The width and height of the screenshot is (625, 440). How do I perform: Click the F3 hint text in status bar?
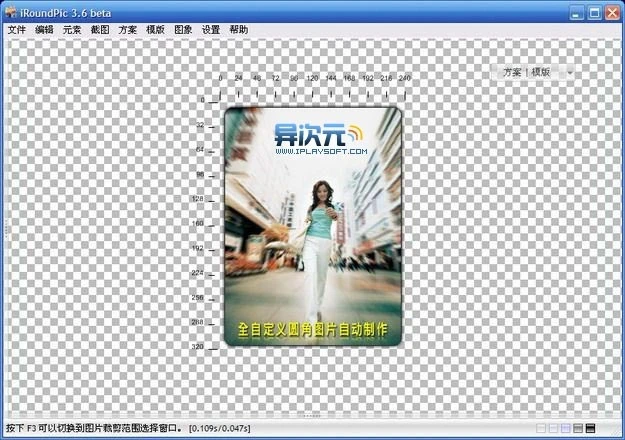[x=94, y=428]
